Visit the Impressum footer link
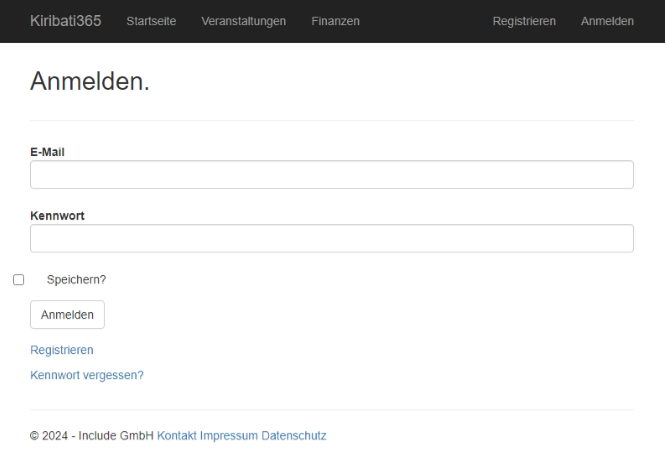The height and width of the screenshot is (464, 666). [229, 436]
